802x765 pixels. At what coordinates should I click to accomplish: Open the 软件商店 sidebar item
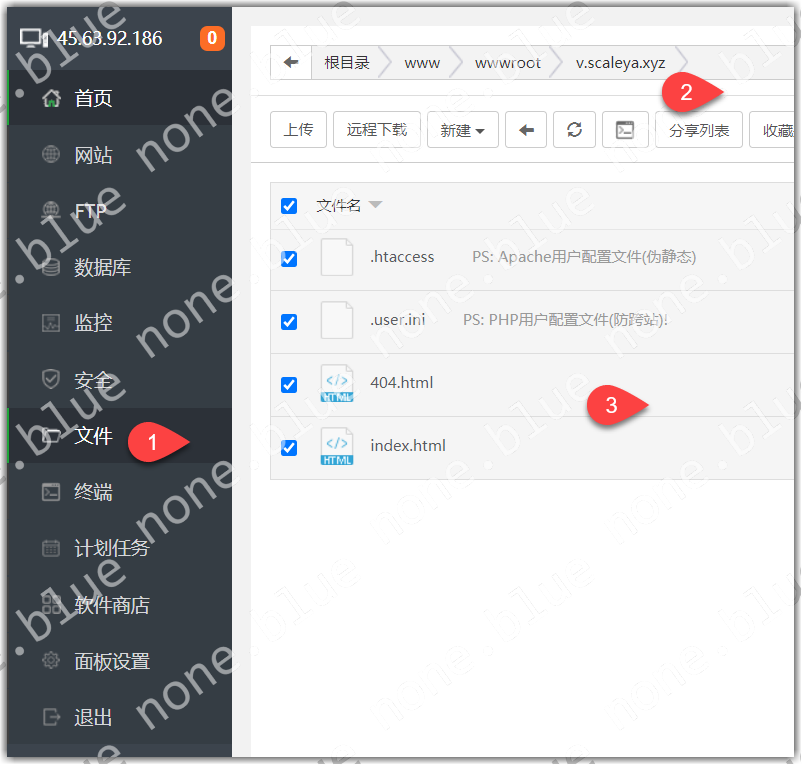(111, 605)
